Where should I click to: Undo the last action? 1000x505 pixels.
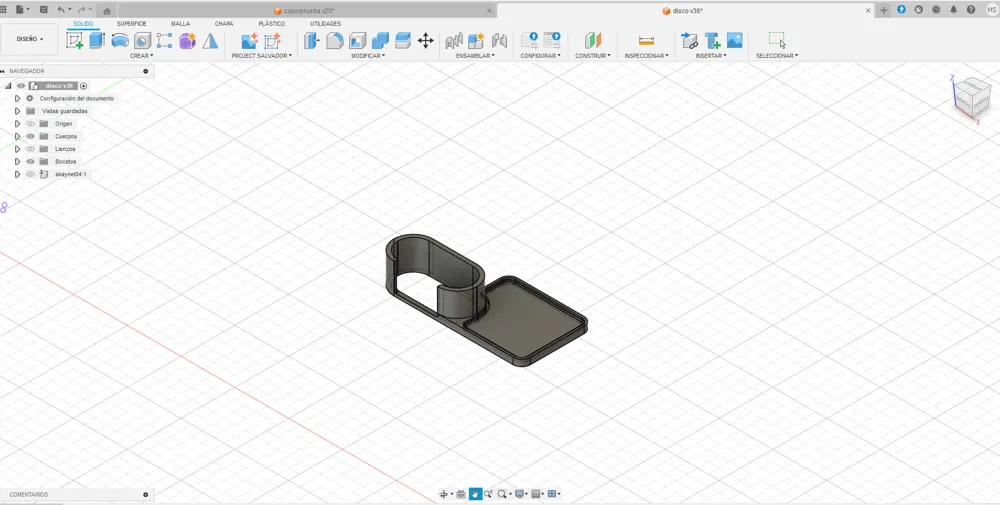(x=61, y=10)
